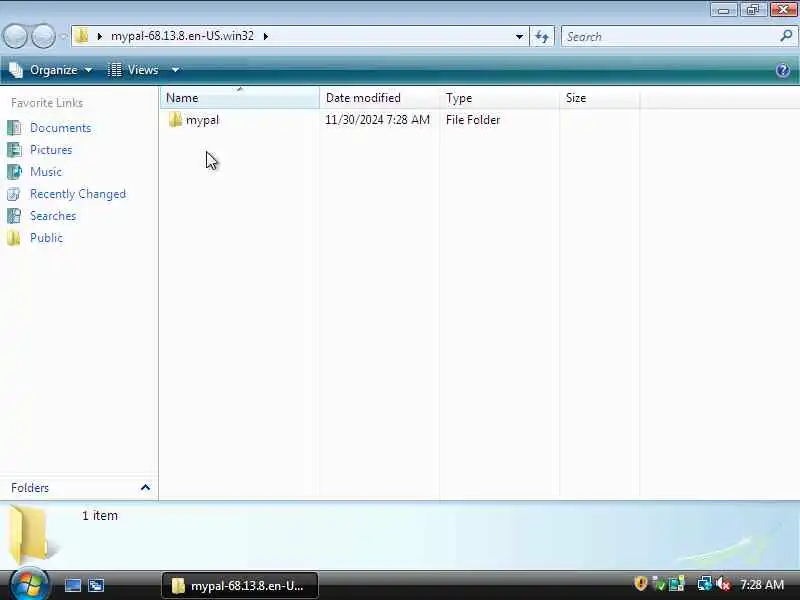The width and height of the screenshot is (800, 600).
Task: Click the Public folder icon
Action: click(14, 238)
